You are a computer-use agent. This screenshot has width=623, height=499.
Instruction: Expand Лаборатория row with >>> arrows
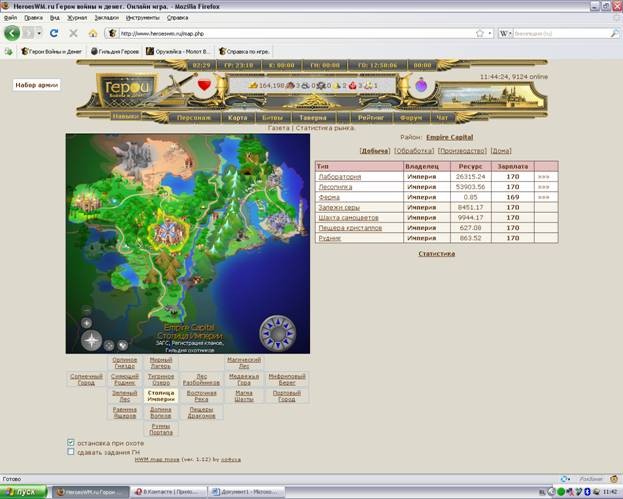(x=544, y=177)
